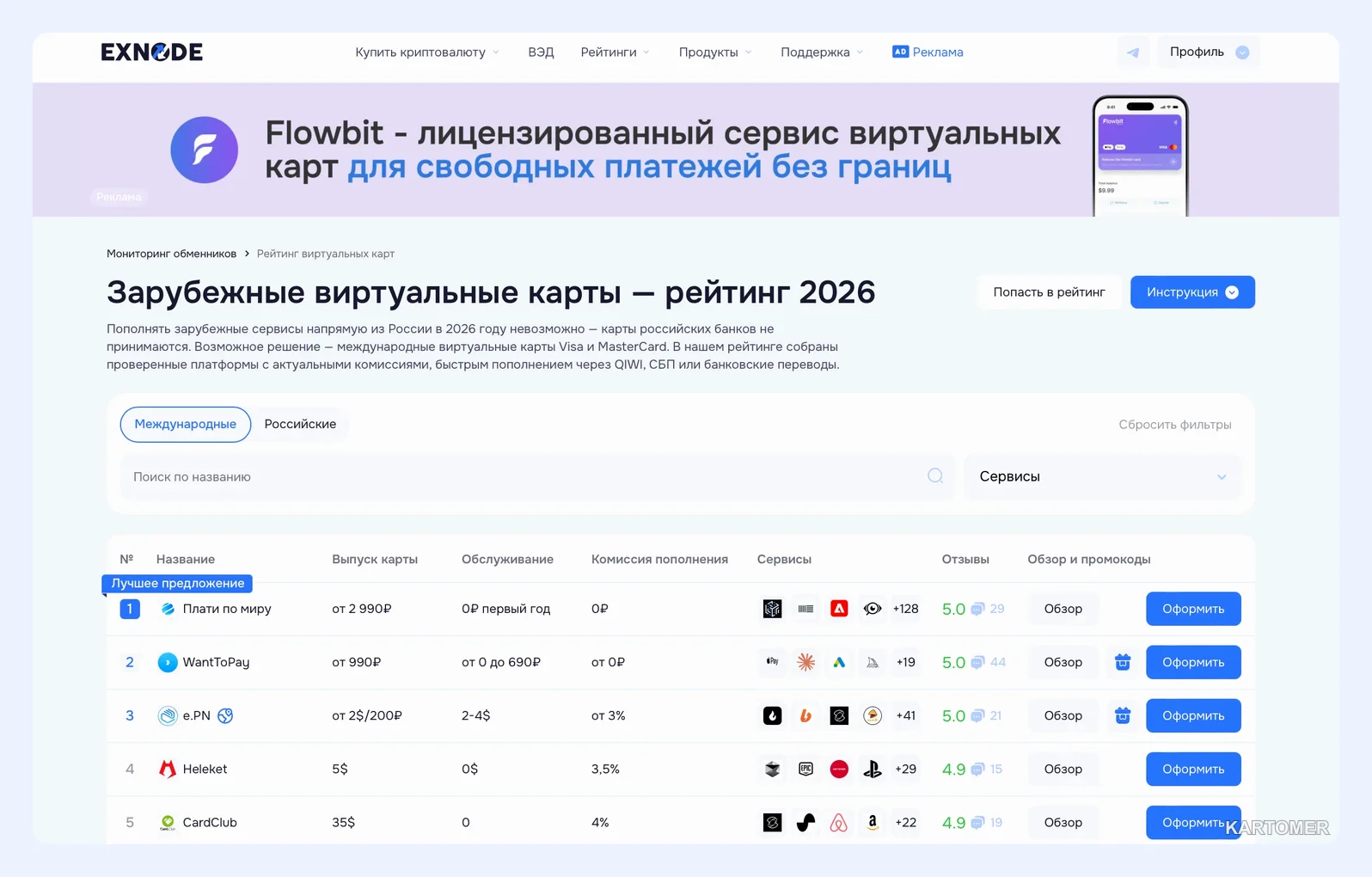Focus the Поиск по названию search field
The image size is (1372, 877).
(x=537, y=476)
